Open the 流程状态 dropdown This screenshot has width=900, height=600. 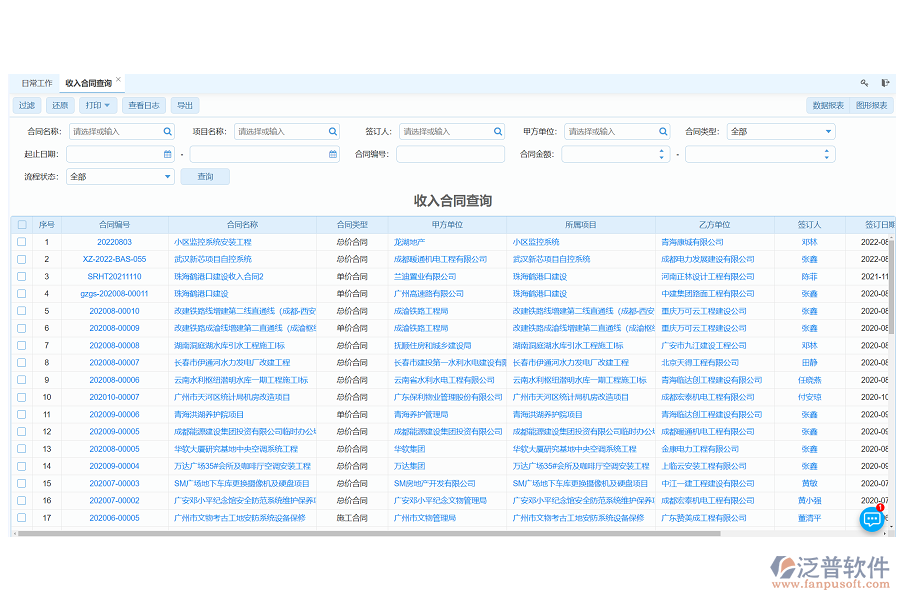pyautogui.click(x=118, y=176)
